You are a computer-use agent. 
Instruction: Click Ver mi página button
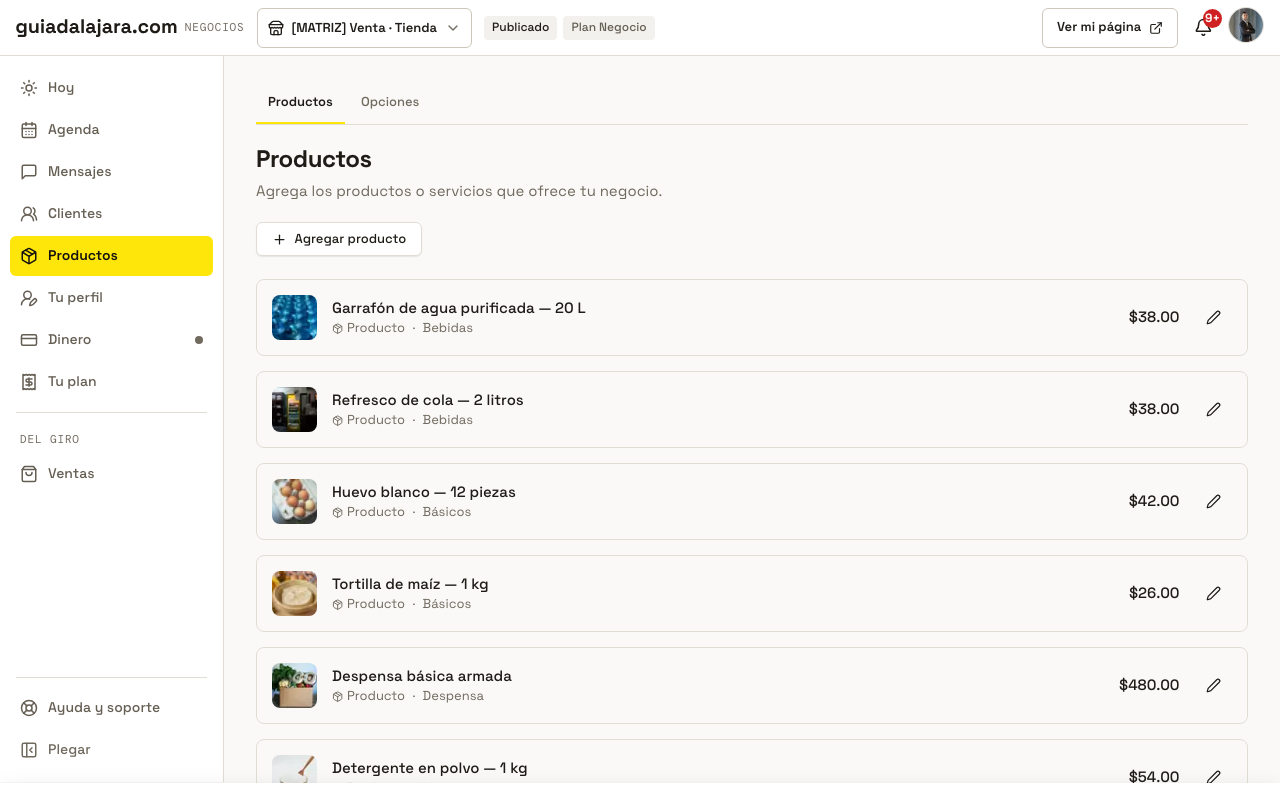(x=1110, y=28)
